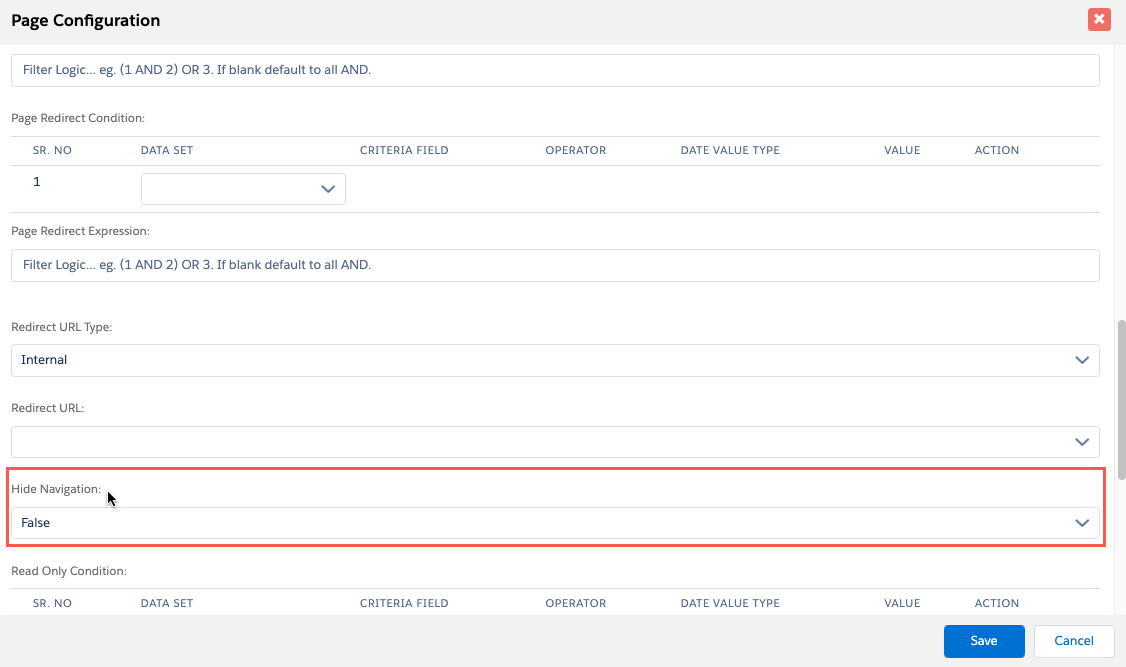
Task: Click Date Value Type header in Read Only Condition table
Action: [x=729, y=603]
